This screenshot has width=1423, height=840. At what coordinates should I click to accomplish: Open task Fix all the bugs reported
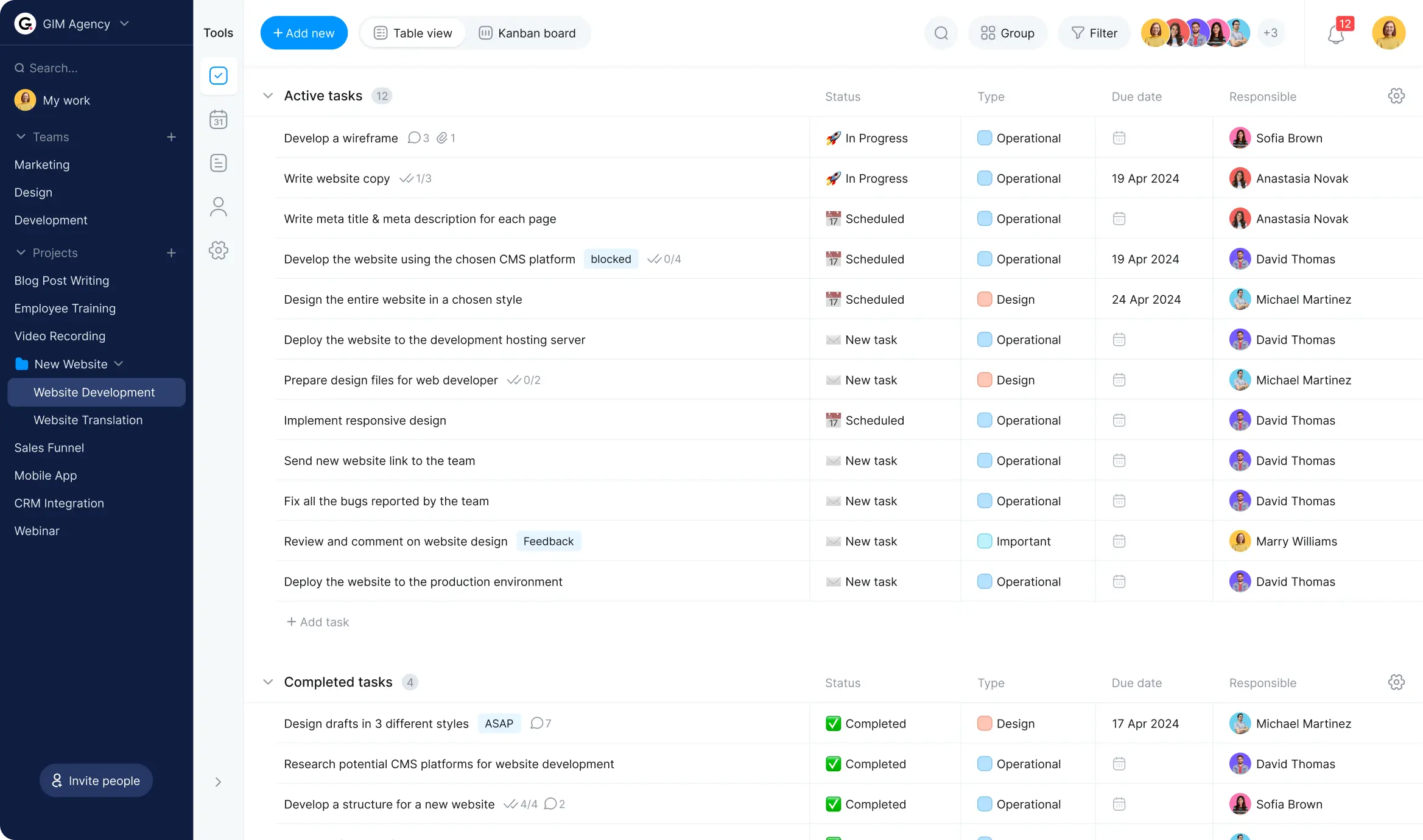tap(387, 502)
